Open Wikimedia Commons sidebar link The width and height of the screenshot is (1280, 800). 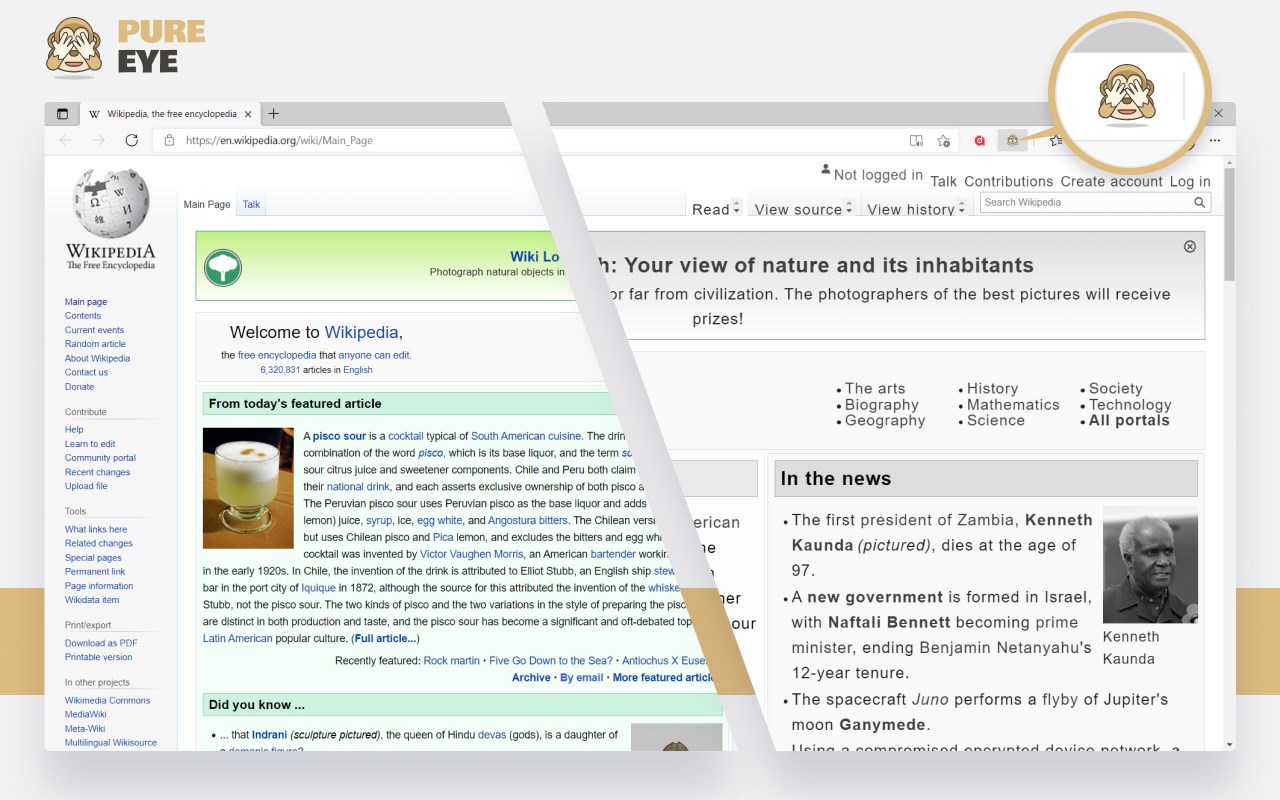click(x=107, y=700)
